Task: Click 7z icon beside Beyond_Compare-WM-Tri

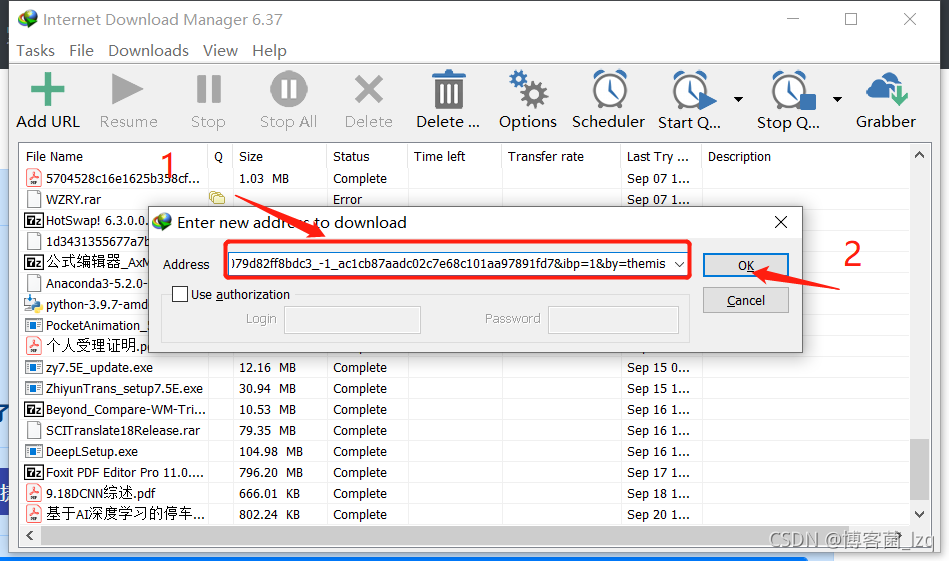Action: pyautogui.click(x=34, y=409)
